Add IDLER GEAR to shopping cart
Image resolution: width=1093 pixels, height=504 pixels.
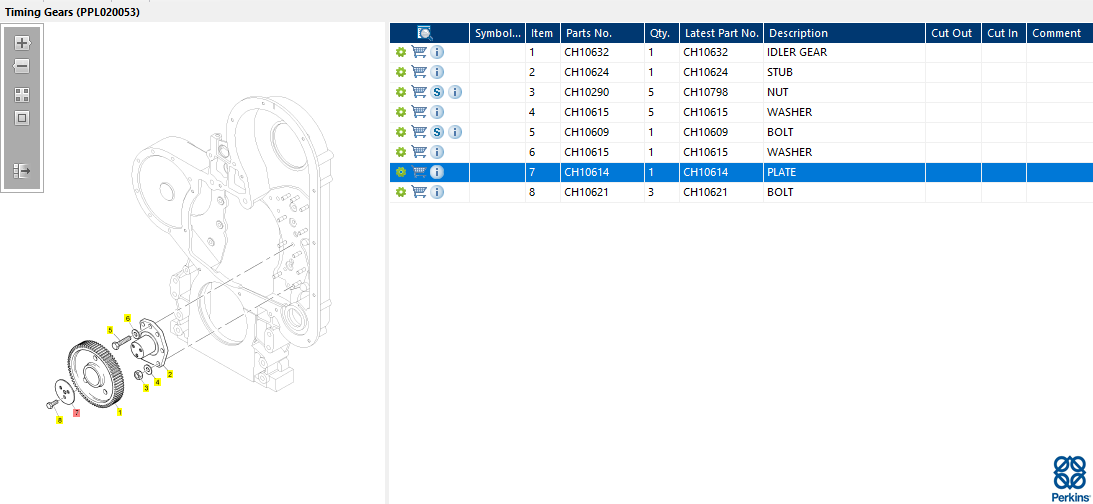tap(419, 52)
